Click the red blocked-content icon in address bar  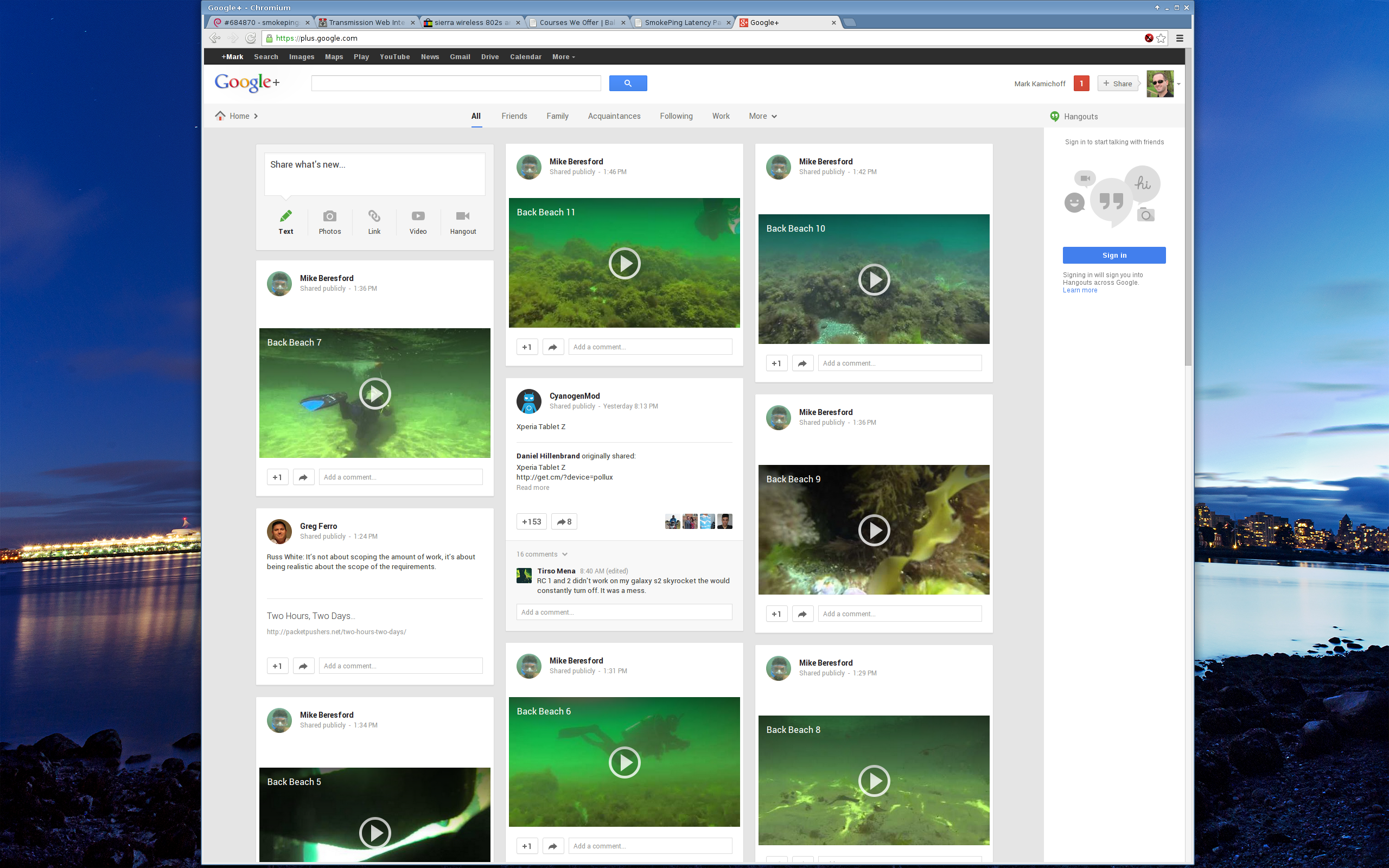click(1149, 38)
